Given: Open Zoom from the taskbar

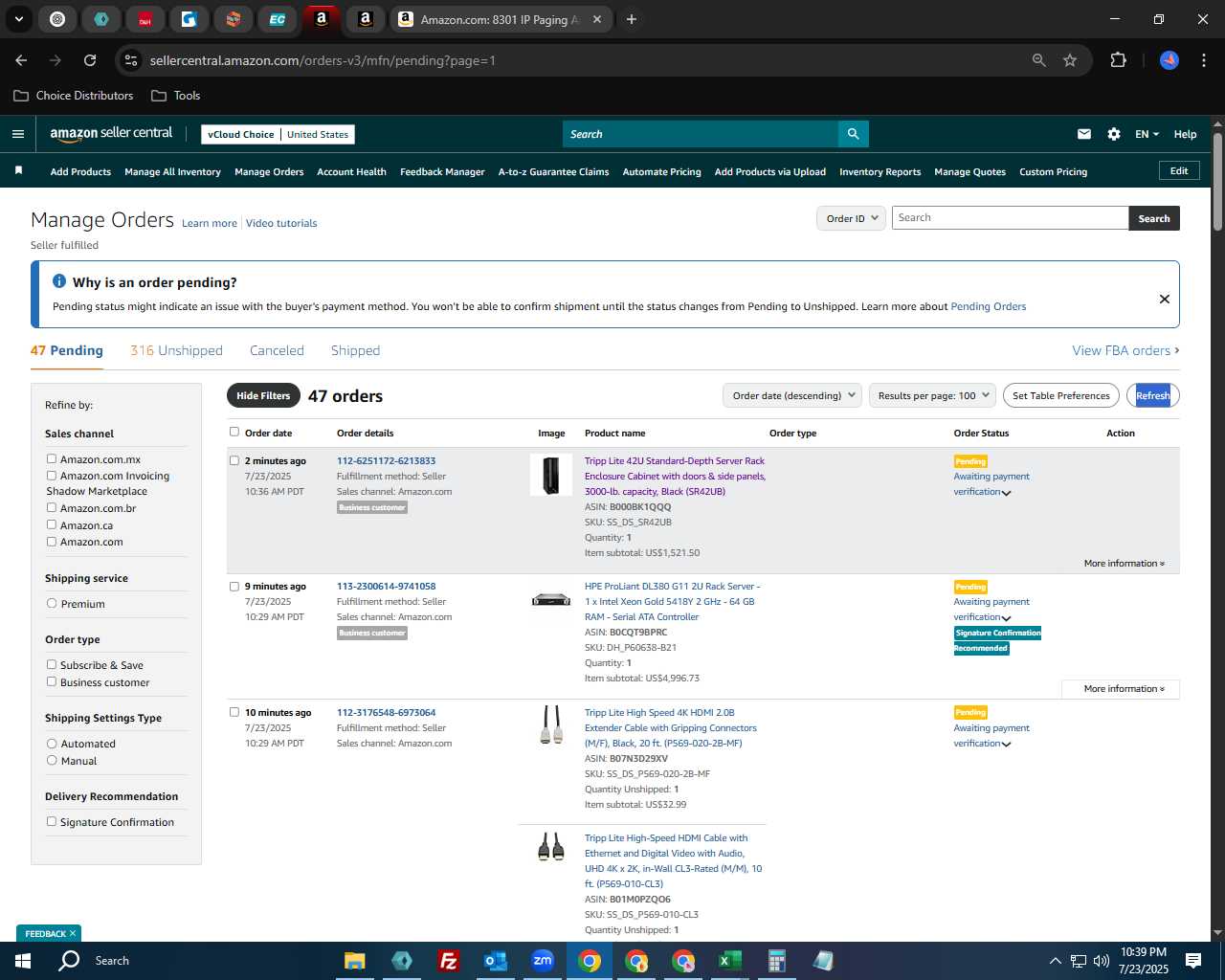Looking at the screenshot, I should point(543,961).
